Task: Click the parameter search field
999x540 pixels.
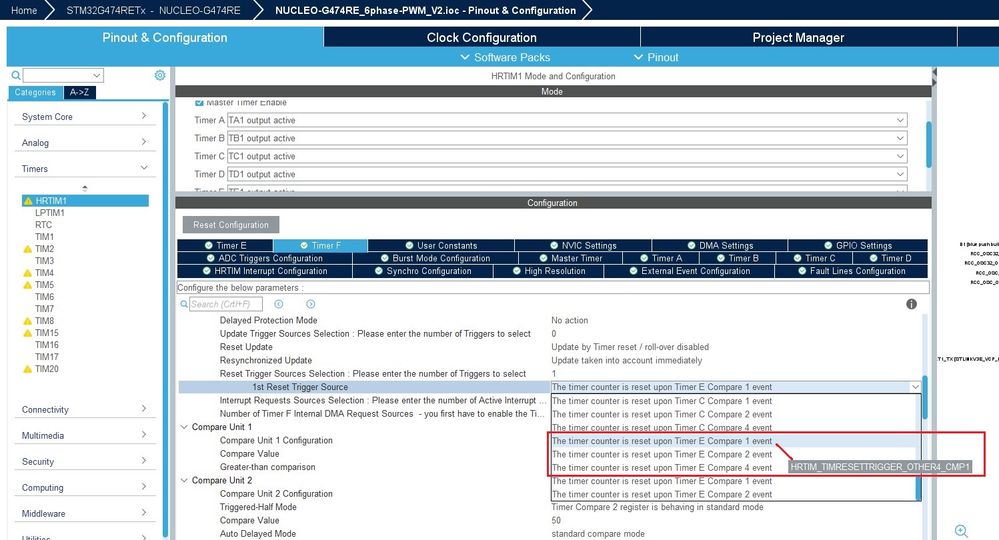Action: (x=226, y=304)
